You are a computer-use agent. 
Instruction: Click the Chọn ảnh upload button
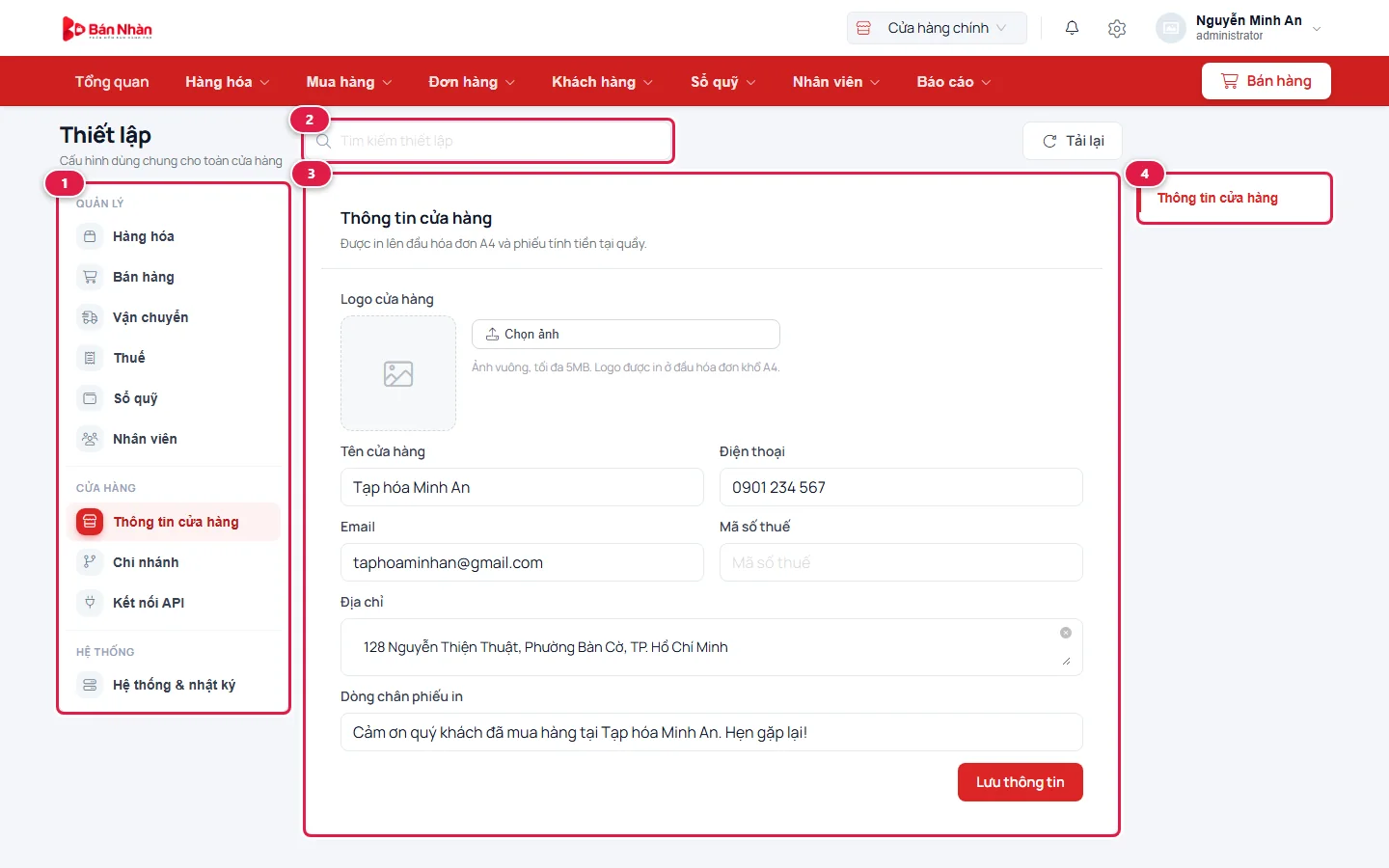626,334
